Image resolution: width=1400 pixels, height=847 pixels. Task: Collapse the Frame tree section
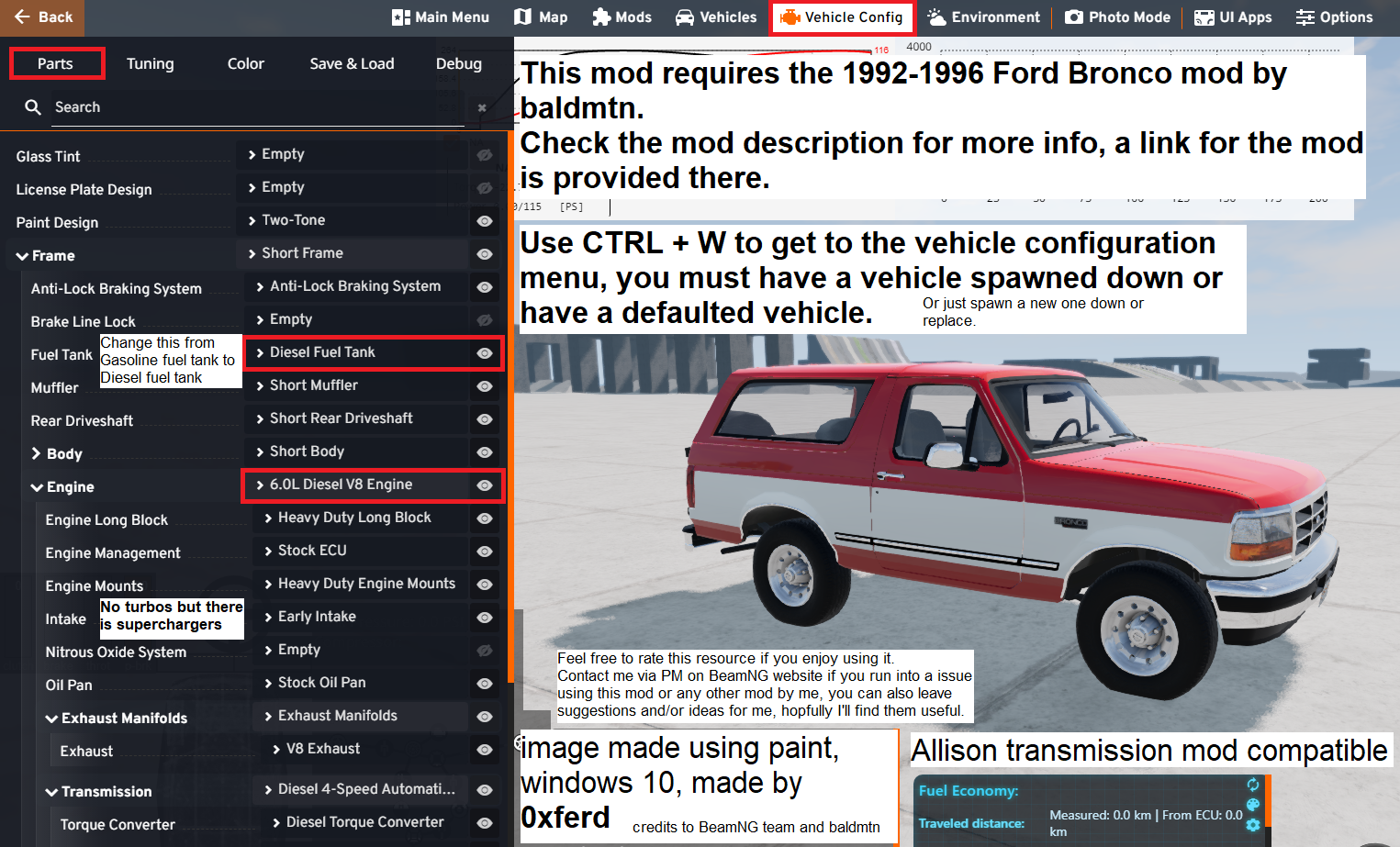[x=23, y=256]
